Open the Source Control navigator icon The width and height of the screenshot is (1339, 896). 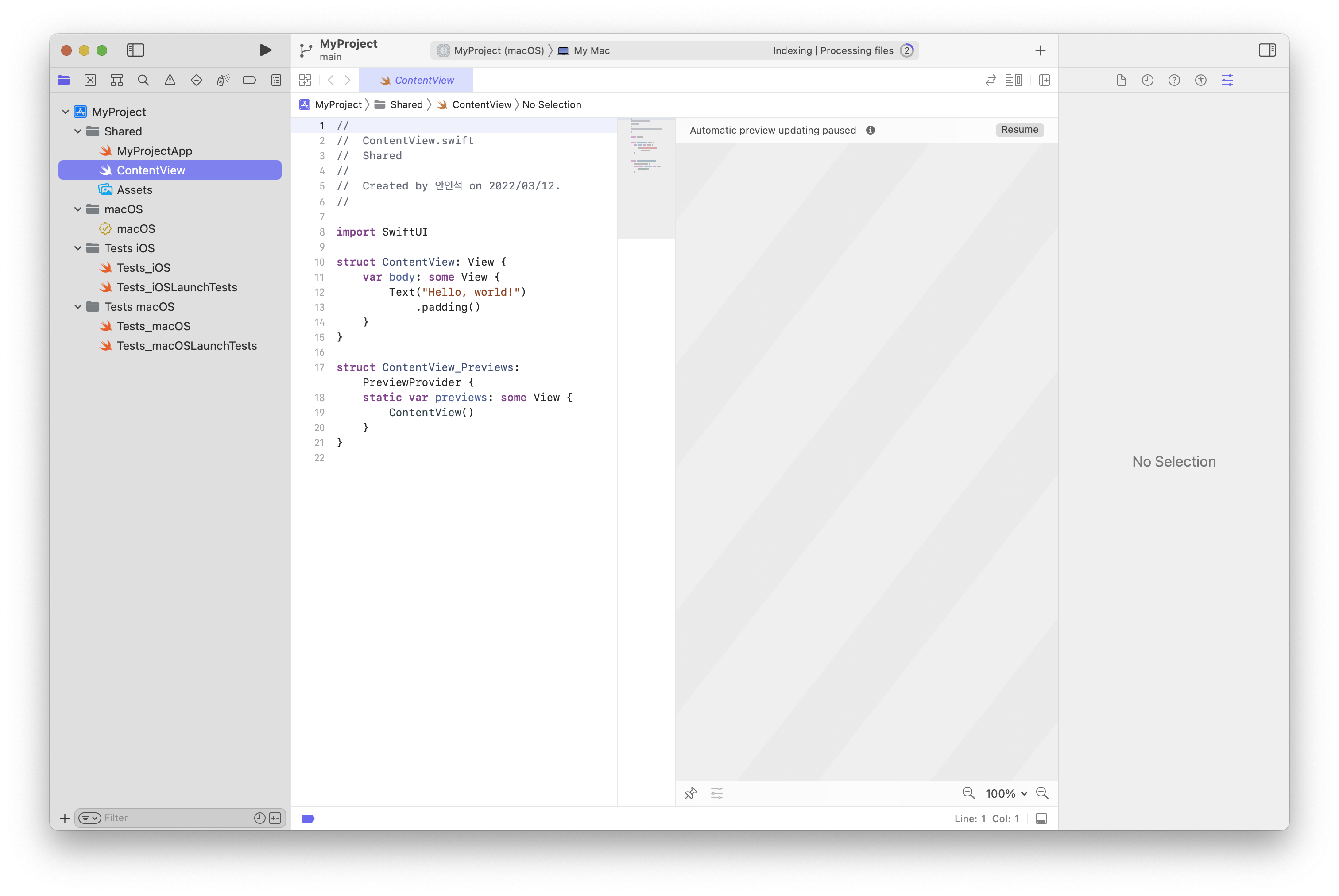click(90, 81)
